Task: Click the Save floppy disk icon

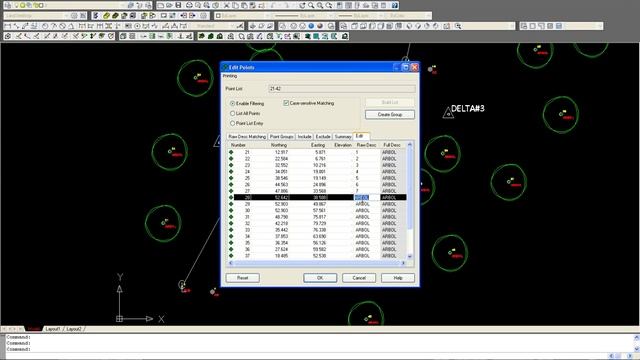Action: (x=178, y=5)
